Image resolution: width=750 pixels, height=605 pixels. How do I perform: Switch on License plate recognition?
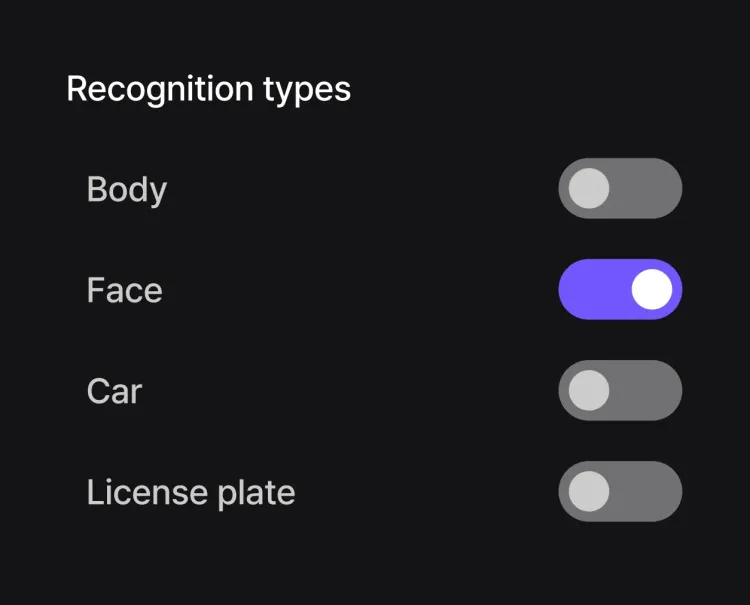click(x=620, y=491)
